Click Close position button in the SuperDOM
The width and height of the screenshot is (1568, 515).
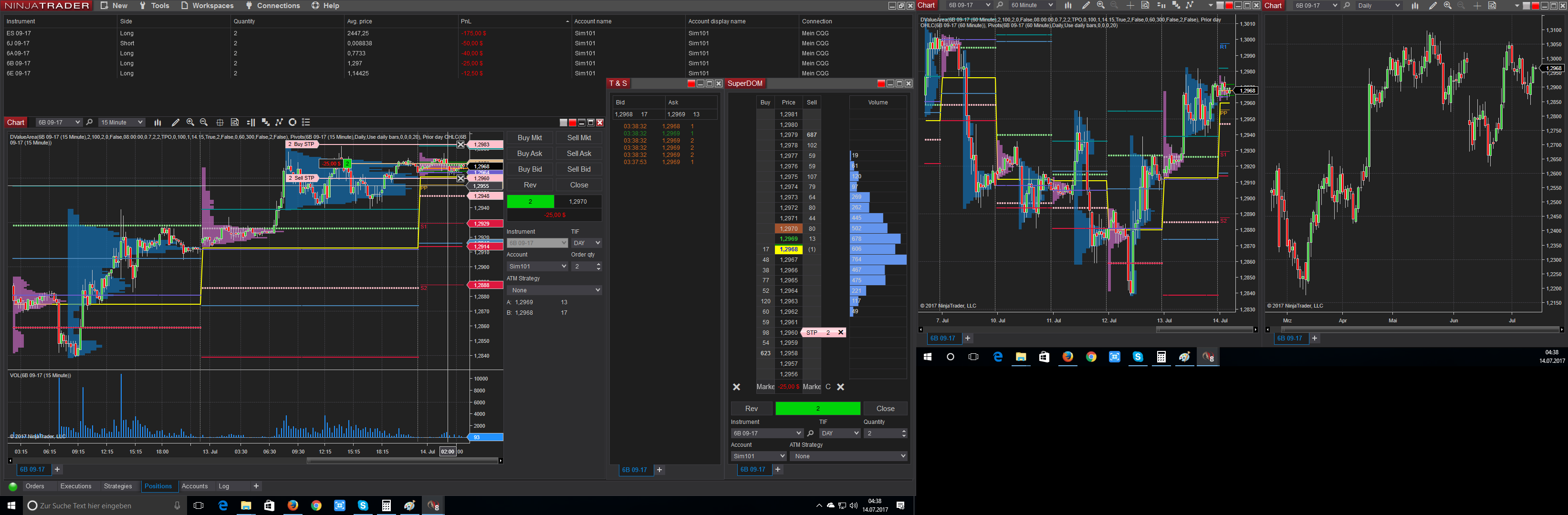pyautogui.click(x=886, y=409)
